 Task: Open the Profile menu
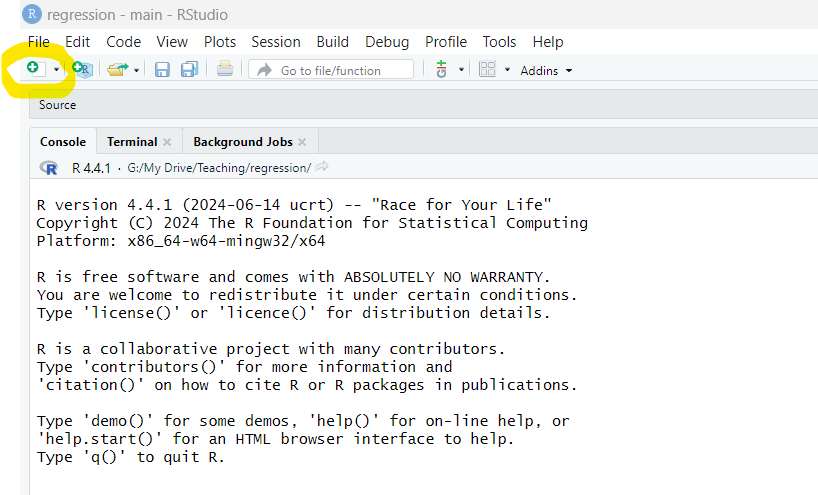[x=446, y=42]
